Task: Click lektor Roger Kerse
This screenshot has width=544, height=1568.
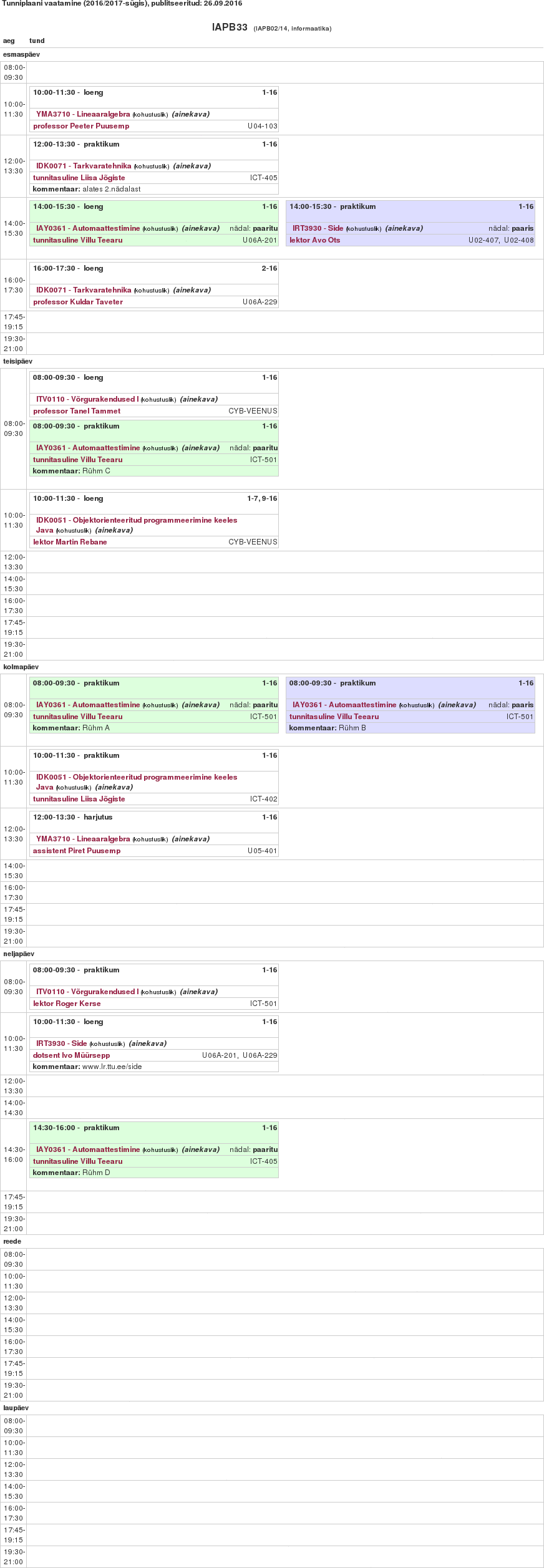Action: pyautogui.click(x=67, y=1004)
